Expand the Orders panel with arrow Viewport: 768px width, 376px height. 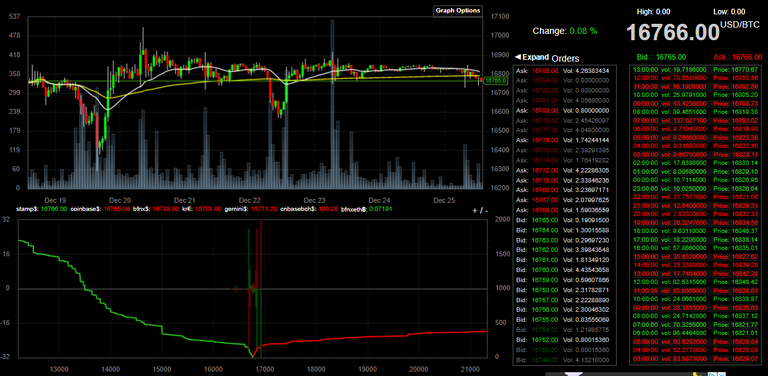(x=531, y=57)
